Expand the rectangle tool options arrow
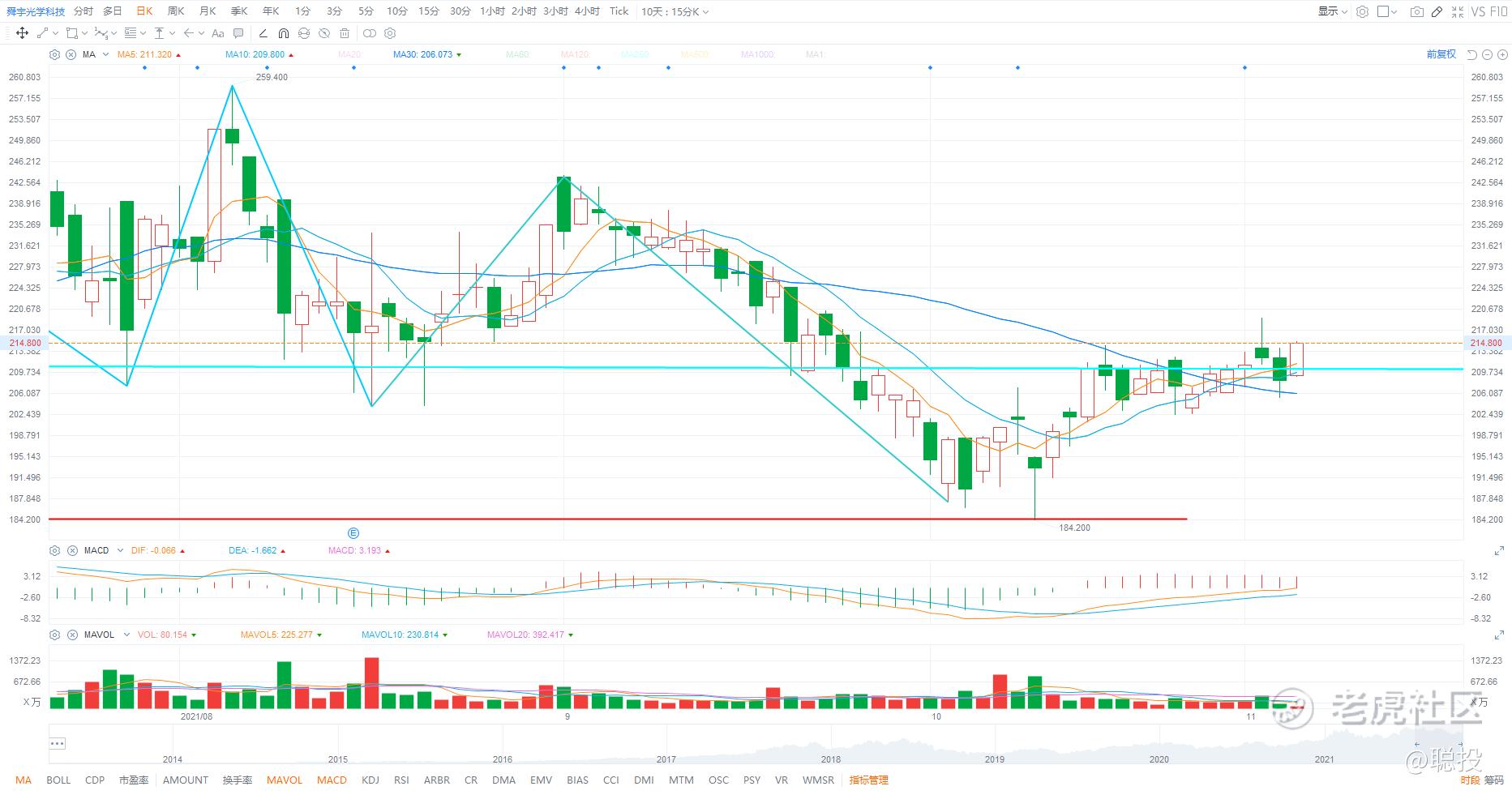 click(84, 33)
